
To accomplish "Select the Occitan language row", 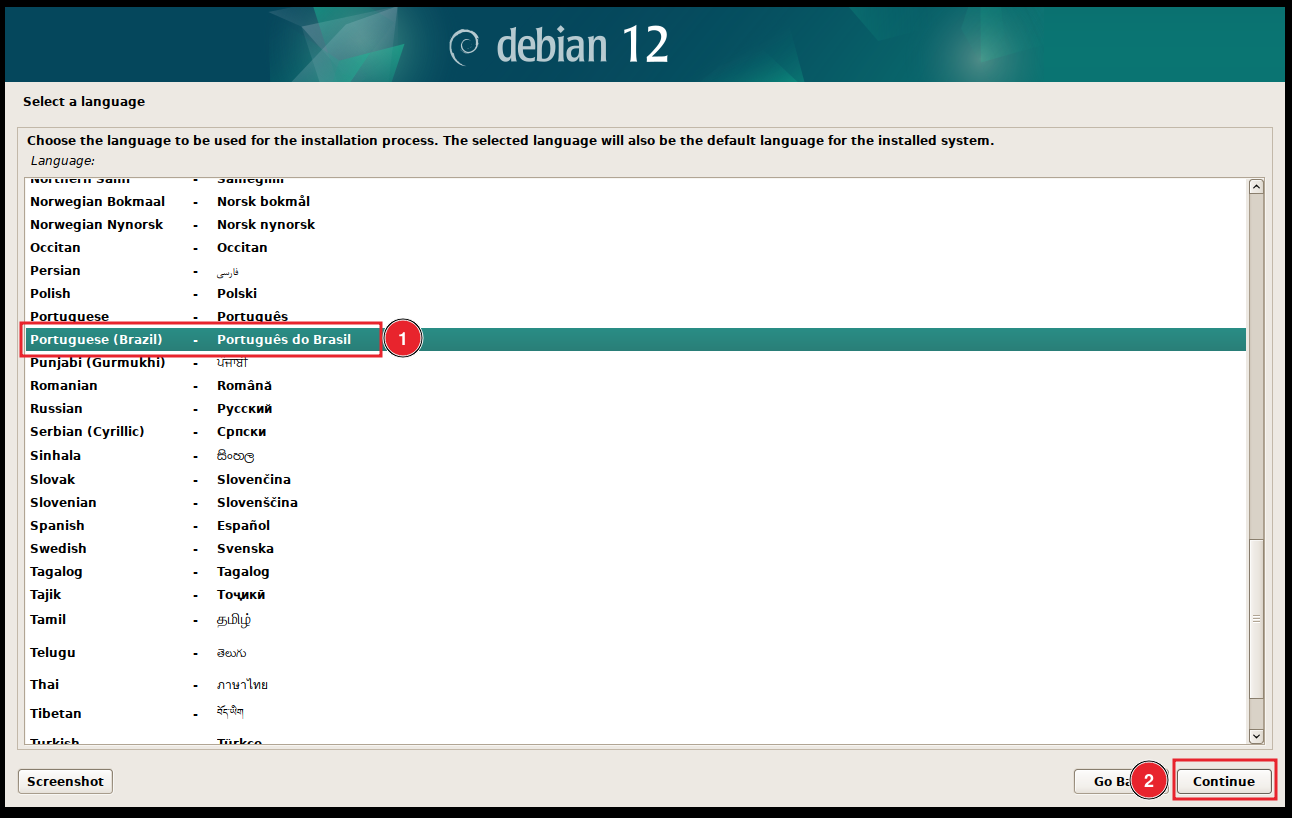I will point(636,247).
